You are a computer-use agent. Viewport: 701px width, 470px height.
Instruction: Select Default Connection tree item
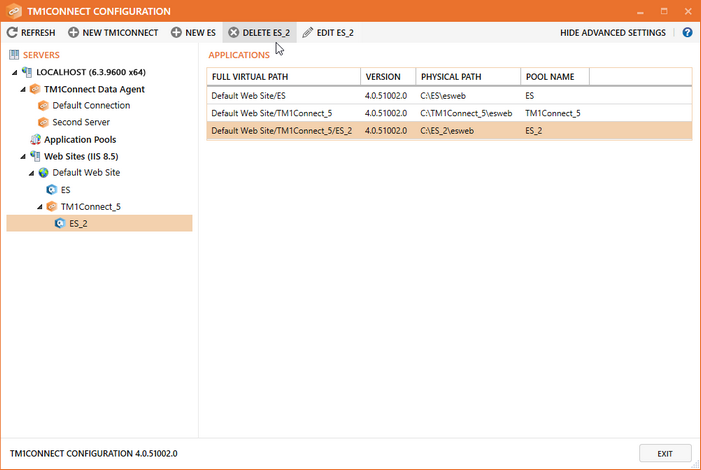coord(91,106)
